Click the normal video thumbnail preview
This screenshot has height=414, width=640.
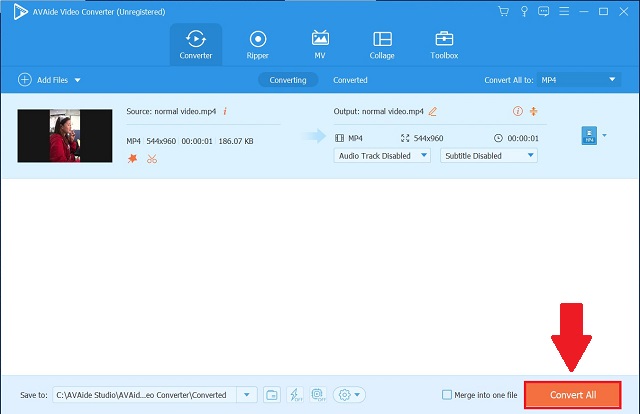click(x=65, y=136)
